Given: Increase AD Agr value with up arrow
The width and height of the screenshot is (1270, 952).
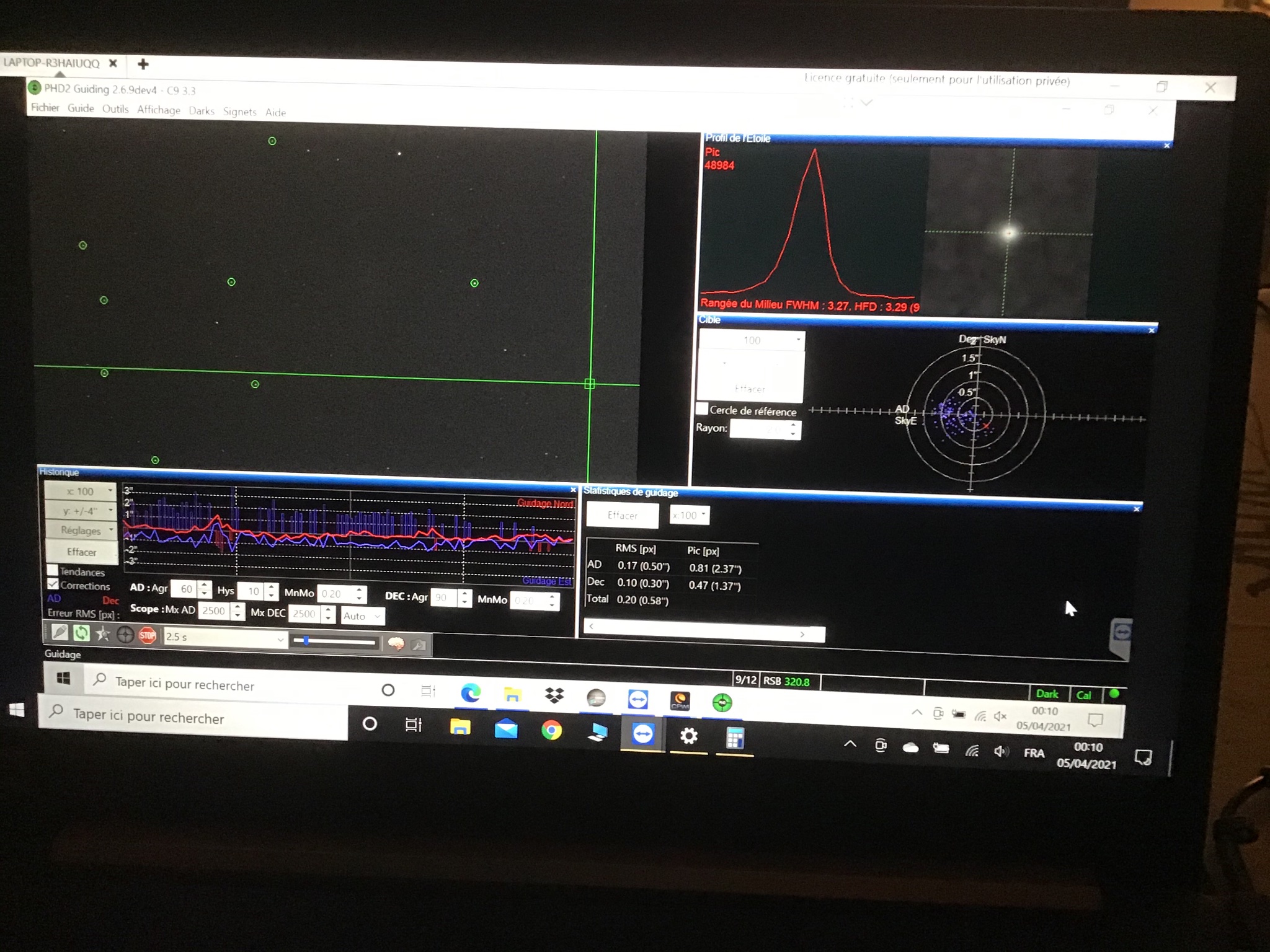Looking at the screenshot, I should tap(205, 585).
